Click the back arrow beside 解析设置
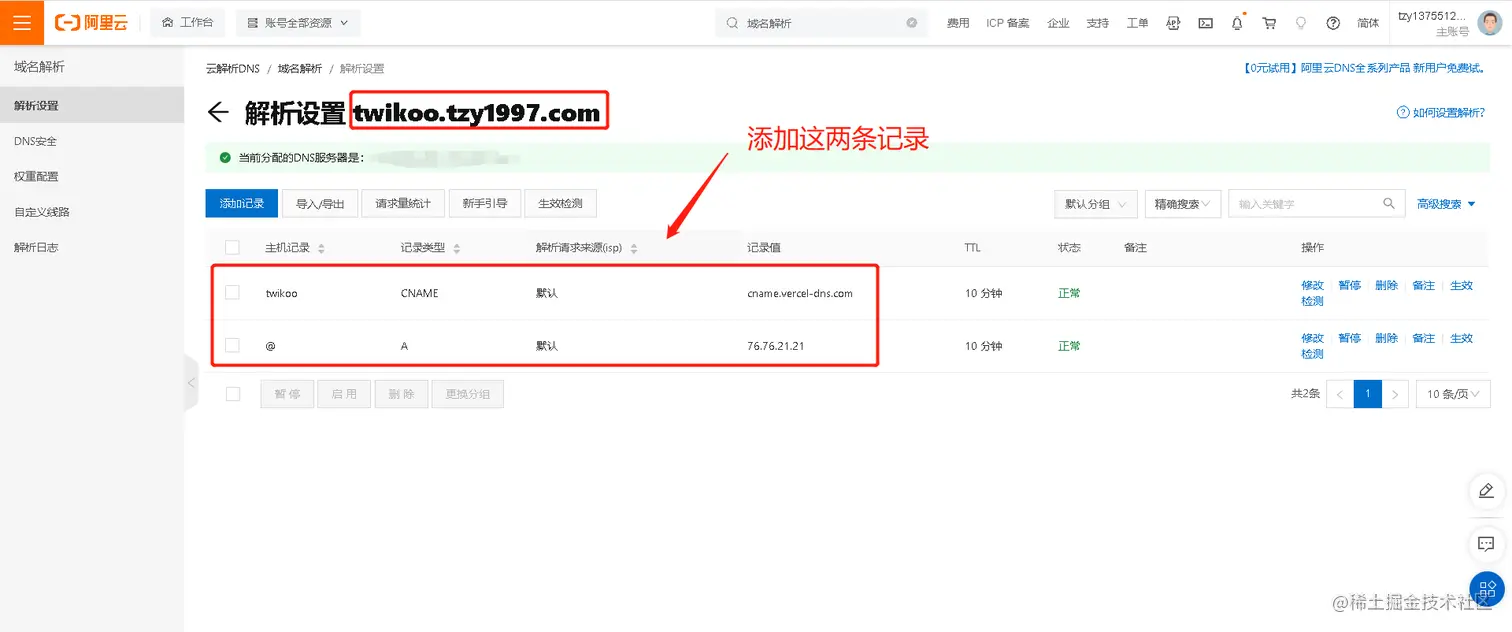The width and height of the screenshot is (1512, 632). 218,112
